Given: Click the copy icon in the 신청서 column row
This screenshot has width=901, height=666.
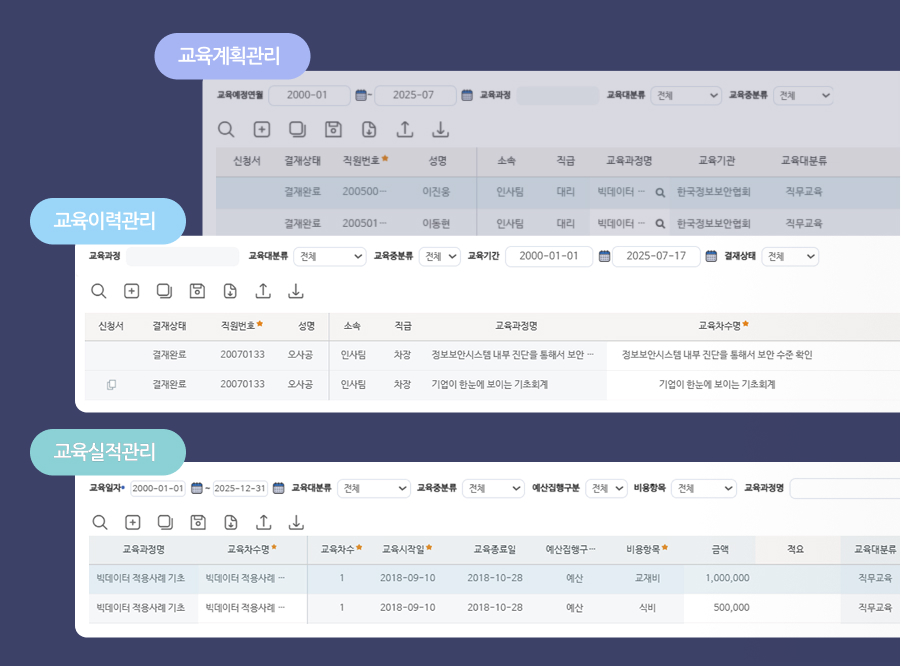Looking at the screenshot, I should click(x=111, y=383).
